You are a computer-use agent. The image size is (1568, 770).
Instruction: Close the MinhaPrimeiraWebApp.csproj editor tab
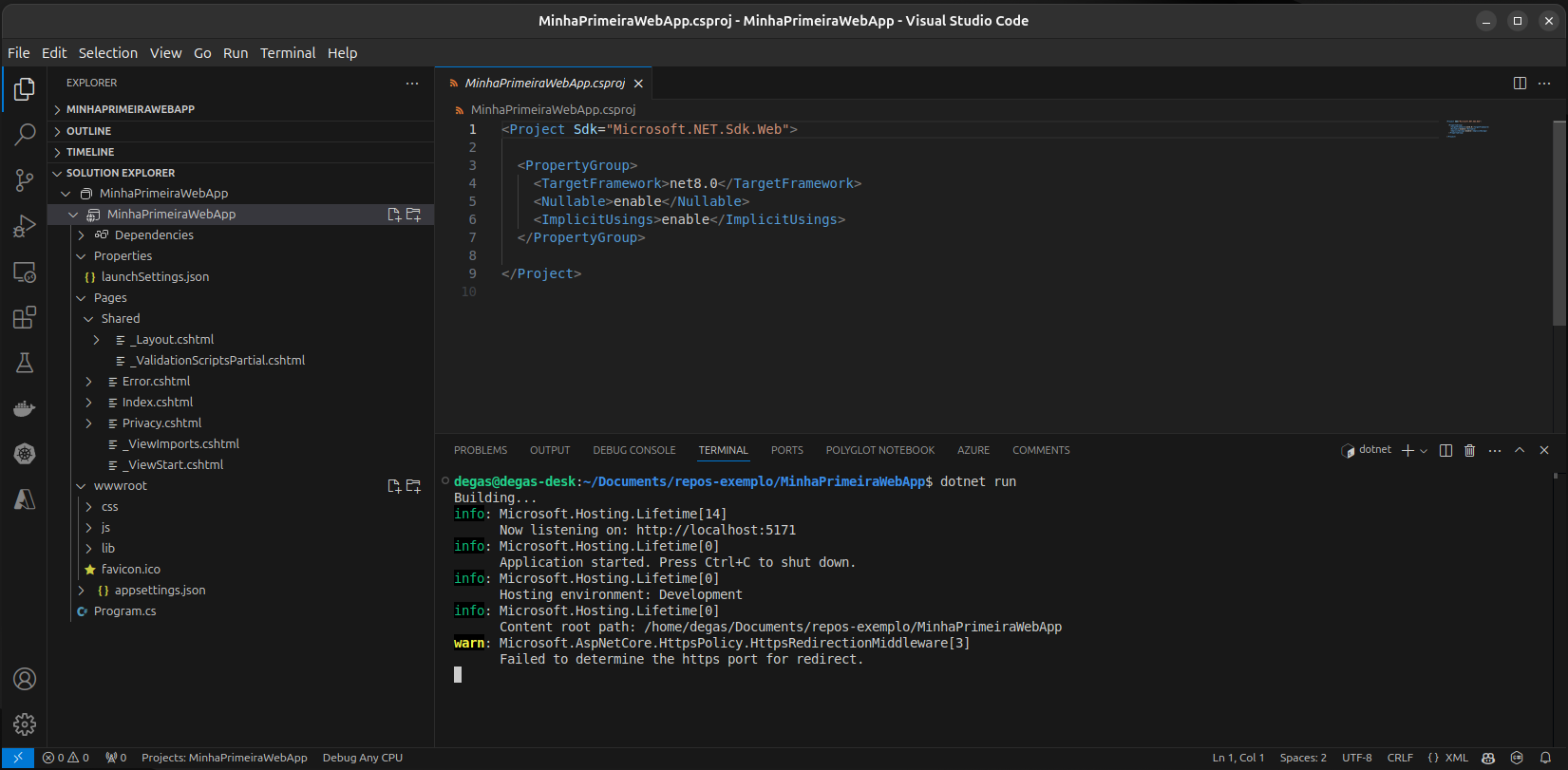tap(638, 84)
